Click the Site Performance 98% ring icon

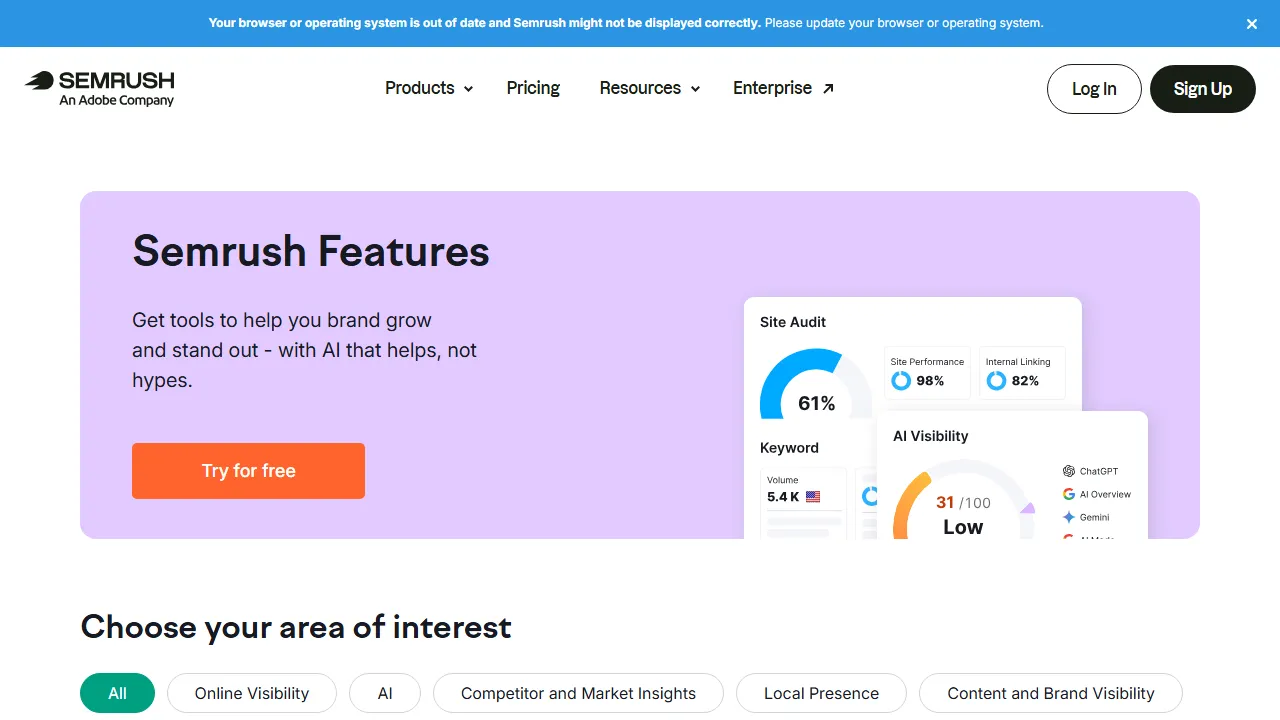[901, 381]
